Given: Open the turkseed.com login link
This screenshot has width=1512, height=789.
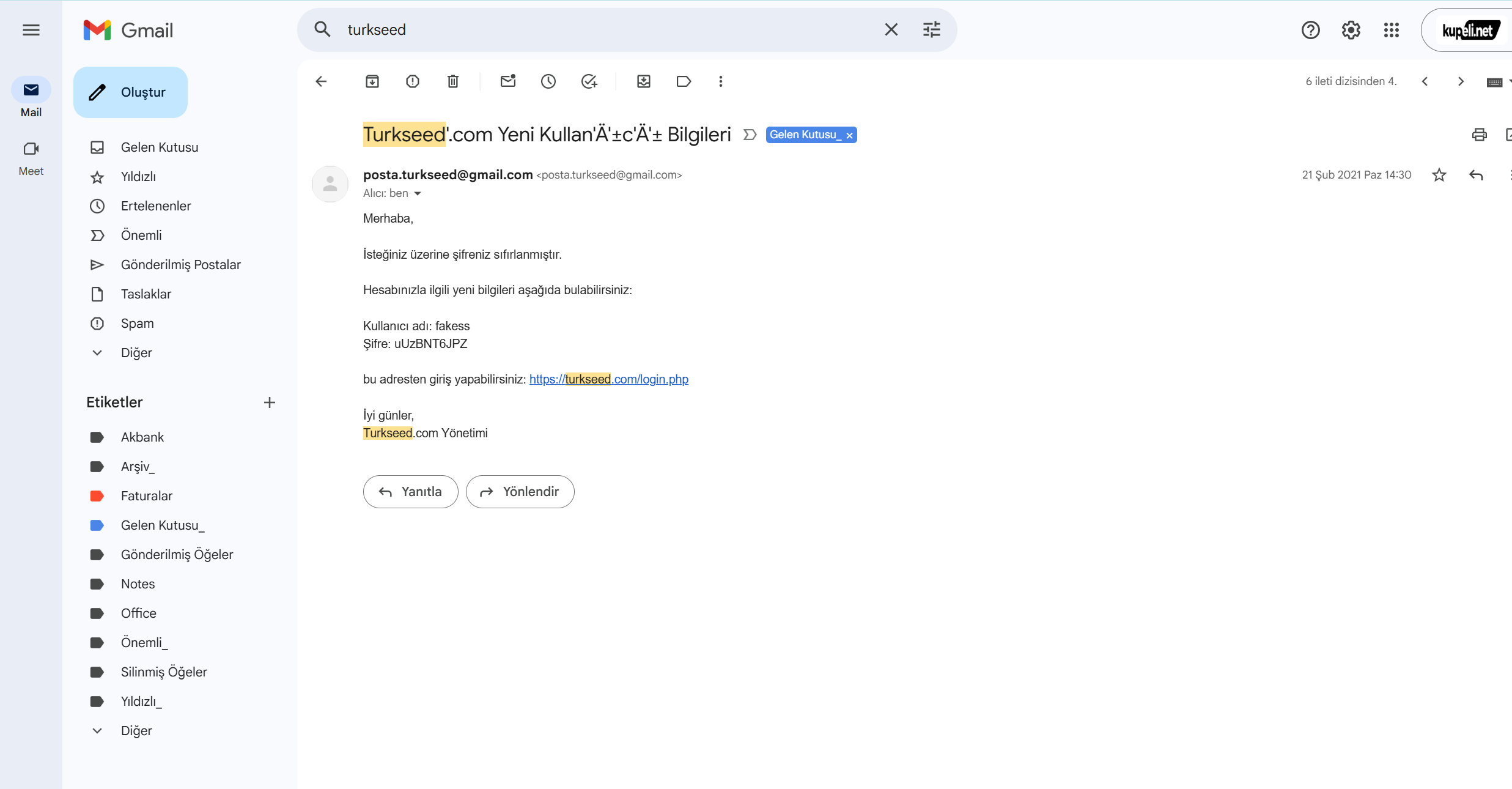Looking at the screenshot, I should point(609,379).
